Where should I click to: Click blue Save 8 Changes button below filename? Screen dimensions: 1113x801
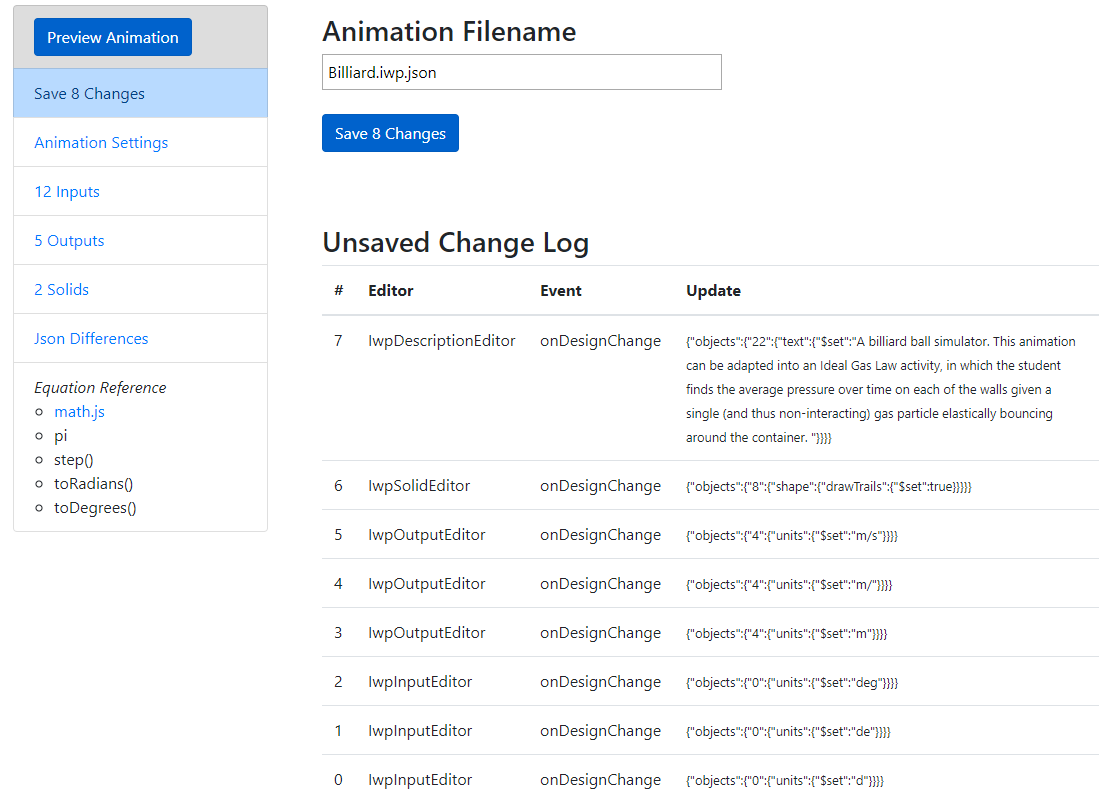pyautogui.click(x=390, y=134)
